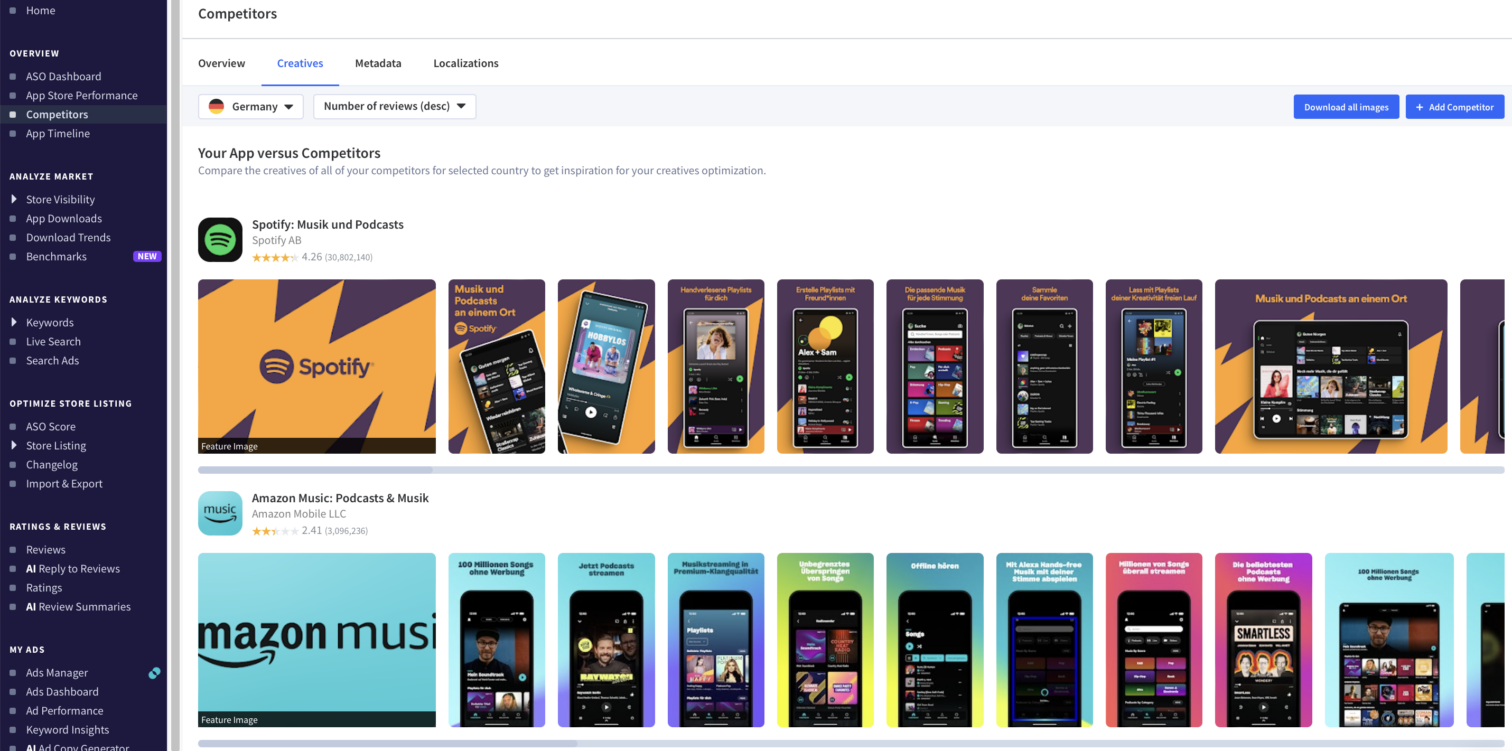This screenshot has width=1512, height=751.
Task: Click the Germany flag icon
Action: tap(216, 106)
